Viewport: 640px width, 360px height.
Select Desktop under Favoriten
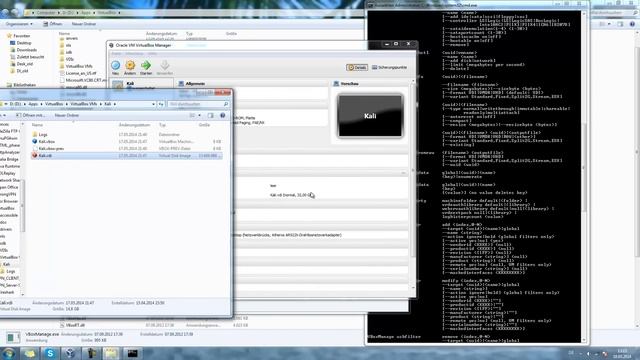click(x=24, y=43)
